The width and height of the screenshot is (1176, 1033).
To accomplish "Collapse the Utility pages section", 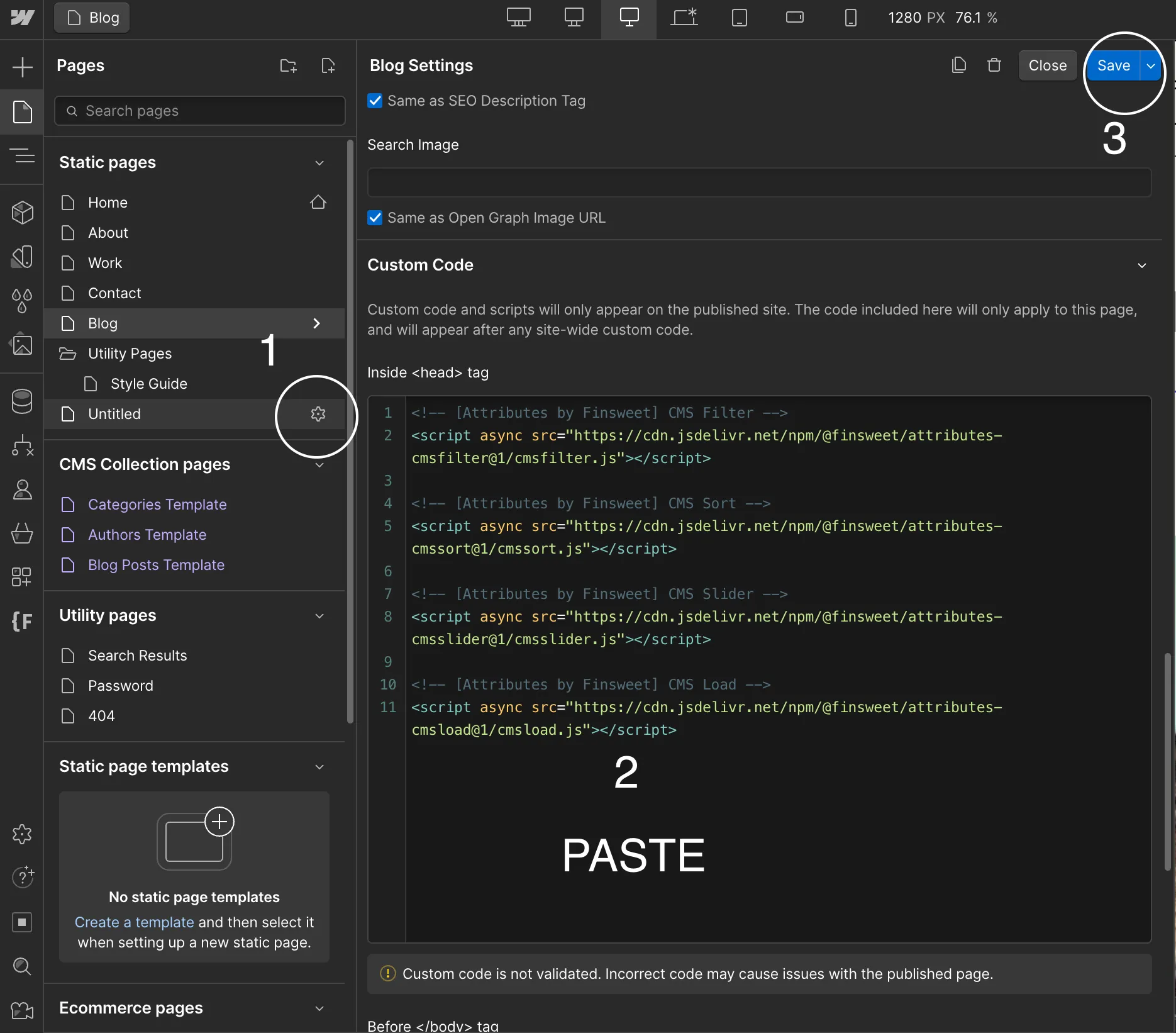I will point(319,616).
